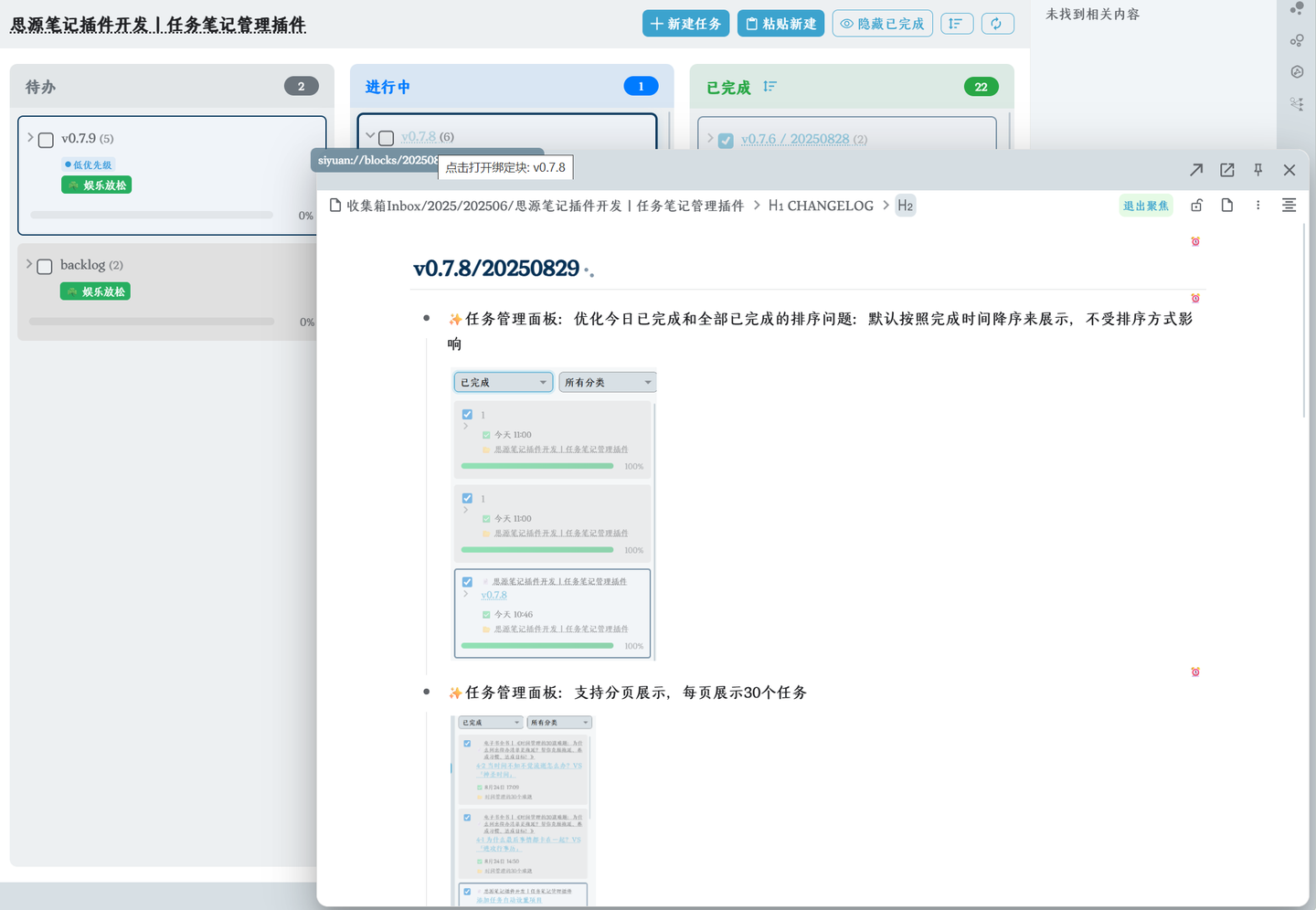Click the 娱乐放松 tag on v0.7.9 card

(97, 185)
